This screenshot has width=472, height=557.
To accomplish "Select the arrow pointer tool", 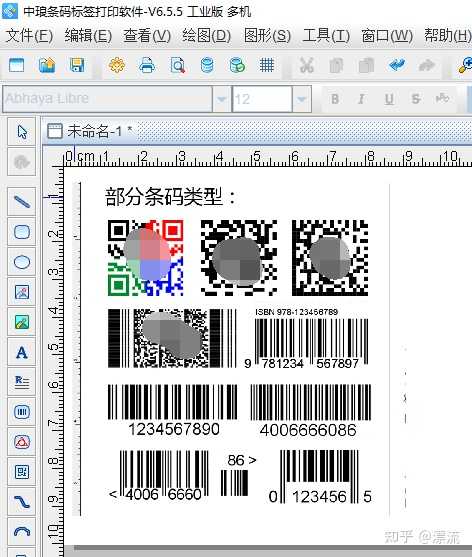I will 22,132.
